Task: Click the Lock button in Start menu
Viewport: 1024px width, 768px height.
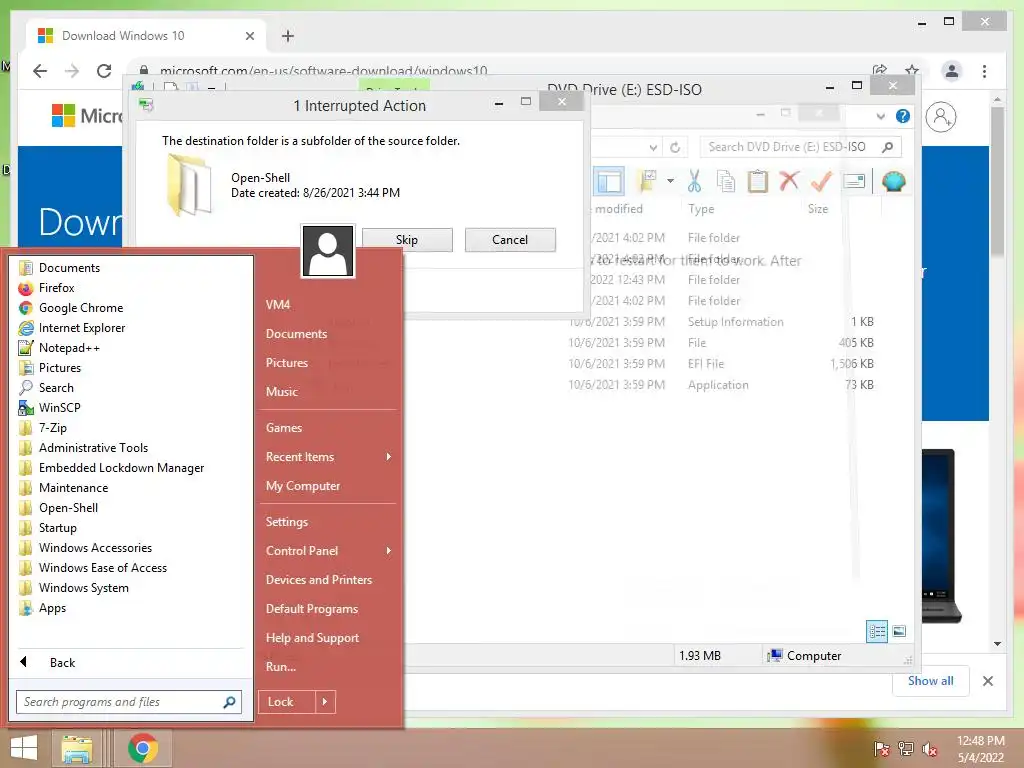Action: [x=287, y=702]
